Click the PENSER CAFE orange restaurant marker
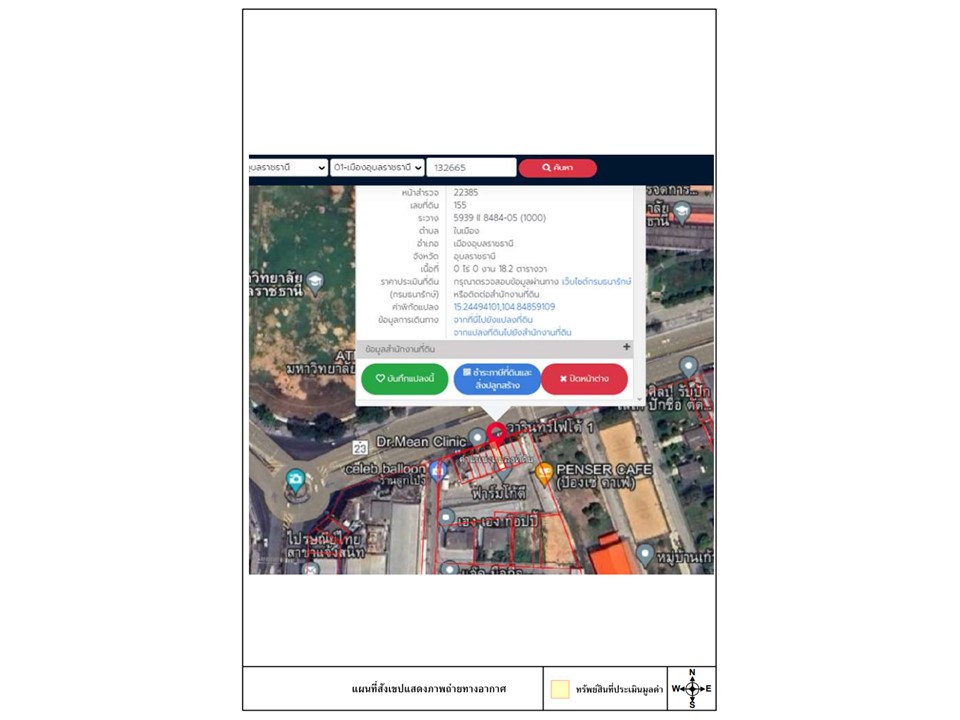Image resolution: width=960 pixels, height=720 pixels. (544, 469)
